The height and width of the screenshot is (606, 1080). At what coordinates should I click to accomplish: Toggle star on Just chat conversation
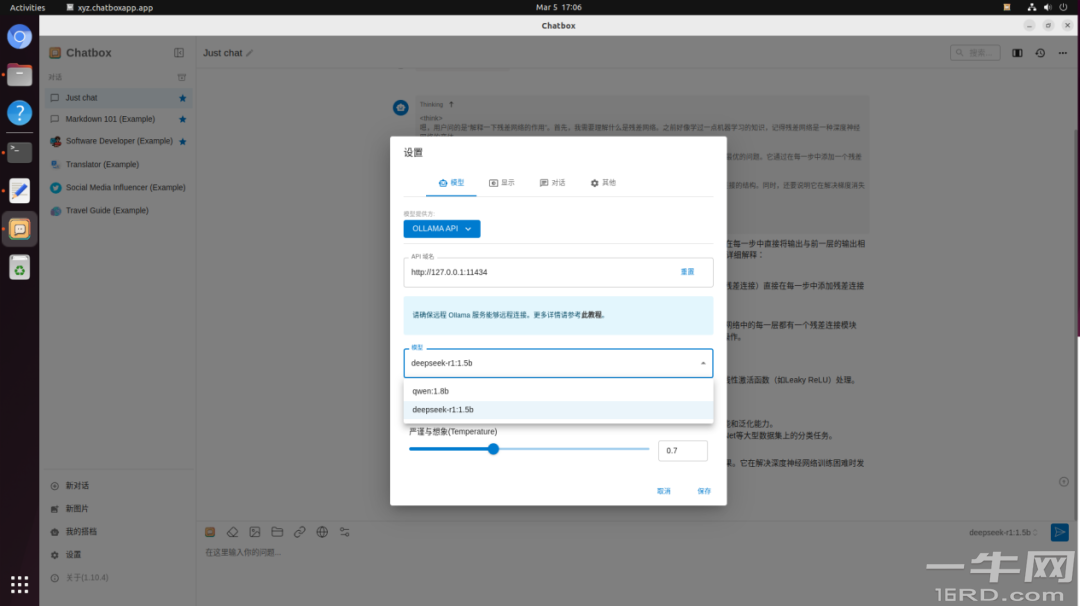pyautogui.click(x=183, y=98)
